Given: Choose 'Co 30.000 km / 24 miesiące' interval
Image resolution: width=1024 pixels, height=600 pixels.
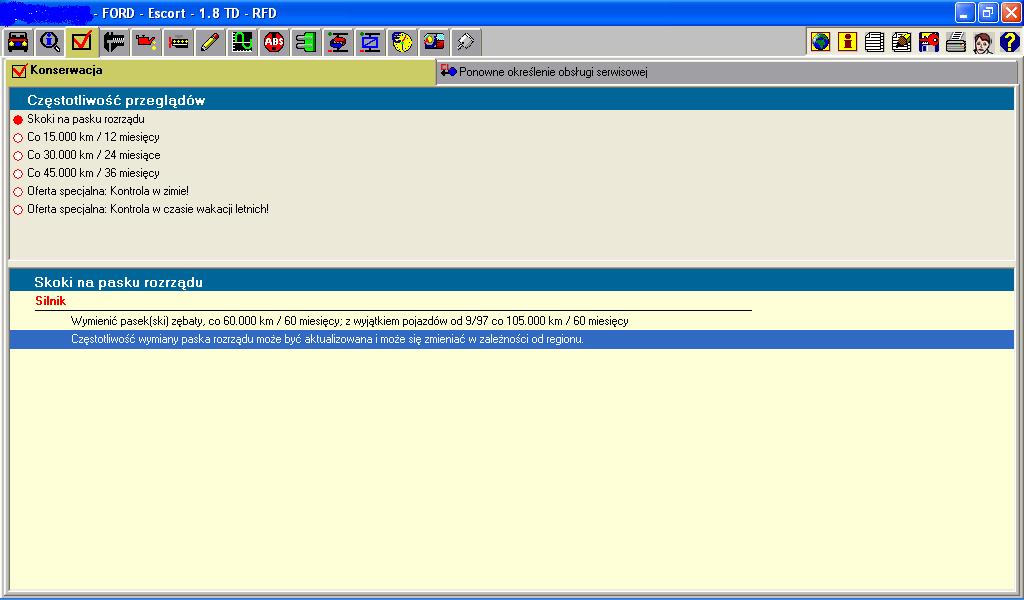Looking at the screenshot, I should click(x=18, y=156).
